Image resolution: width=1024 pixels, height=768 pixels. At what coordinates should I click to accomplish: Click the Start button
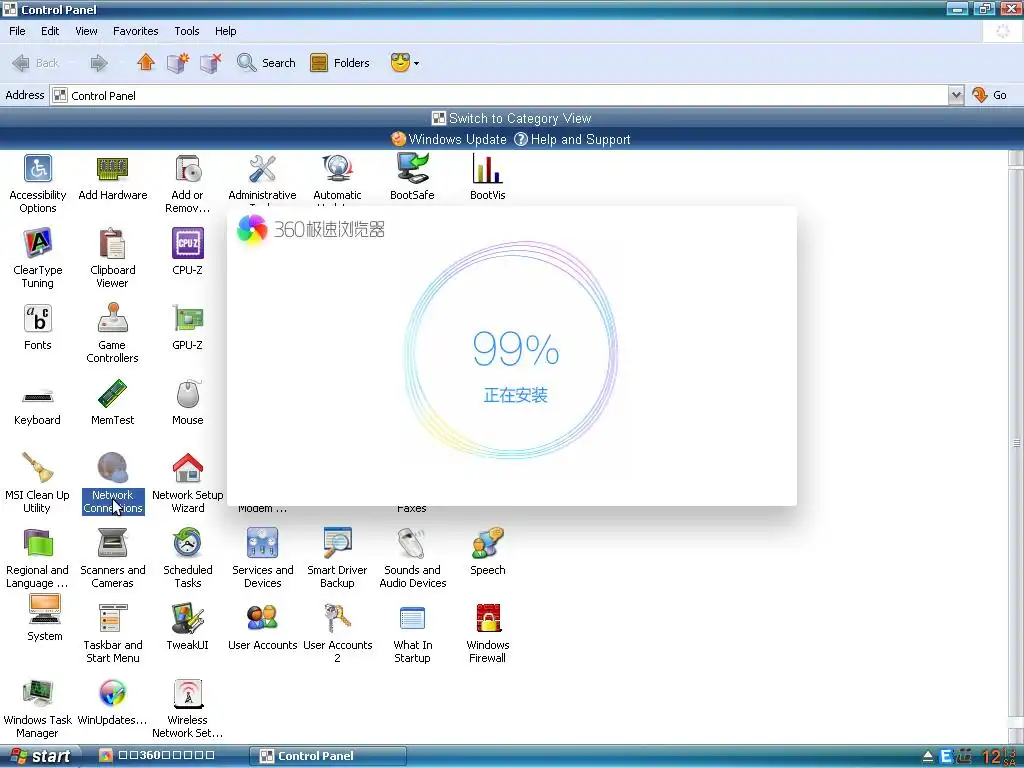pyautogui.click(x=39, y=756)
